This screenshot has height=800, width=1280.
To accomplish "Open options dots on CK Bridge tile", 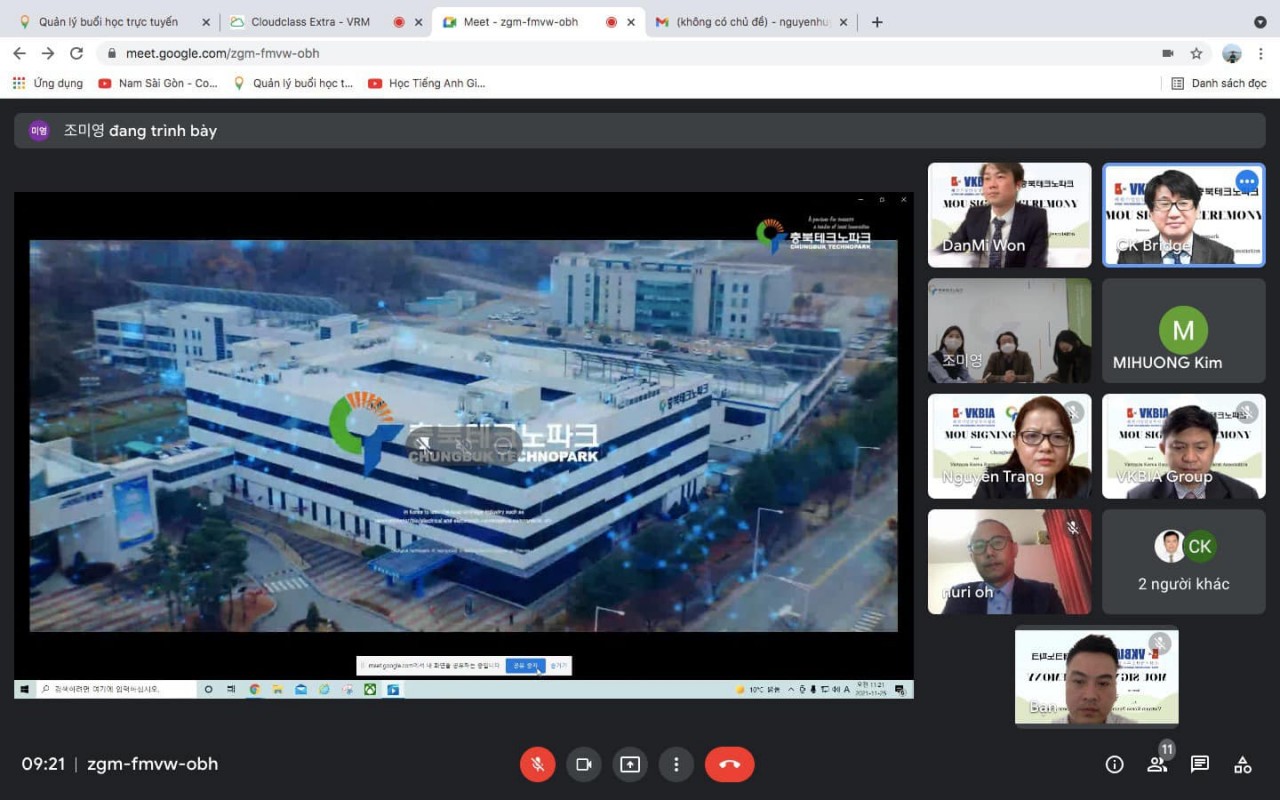I will (x=1246, y=182).
